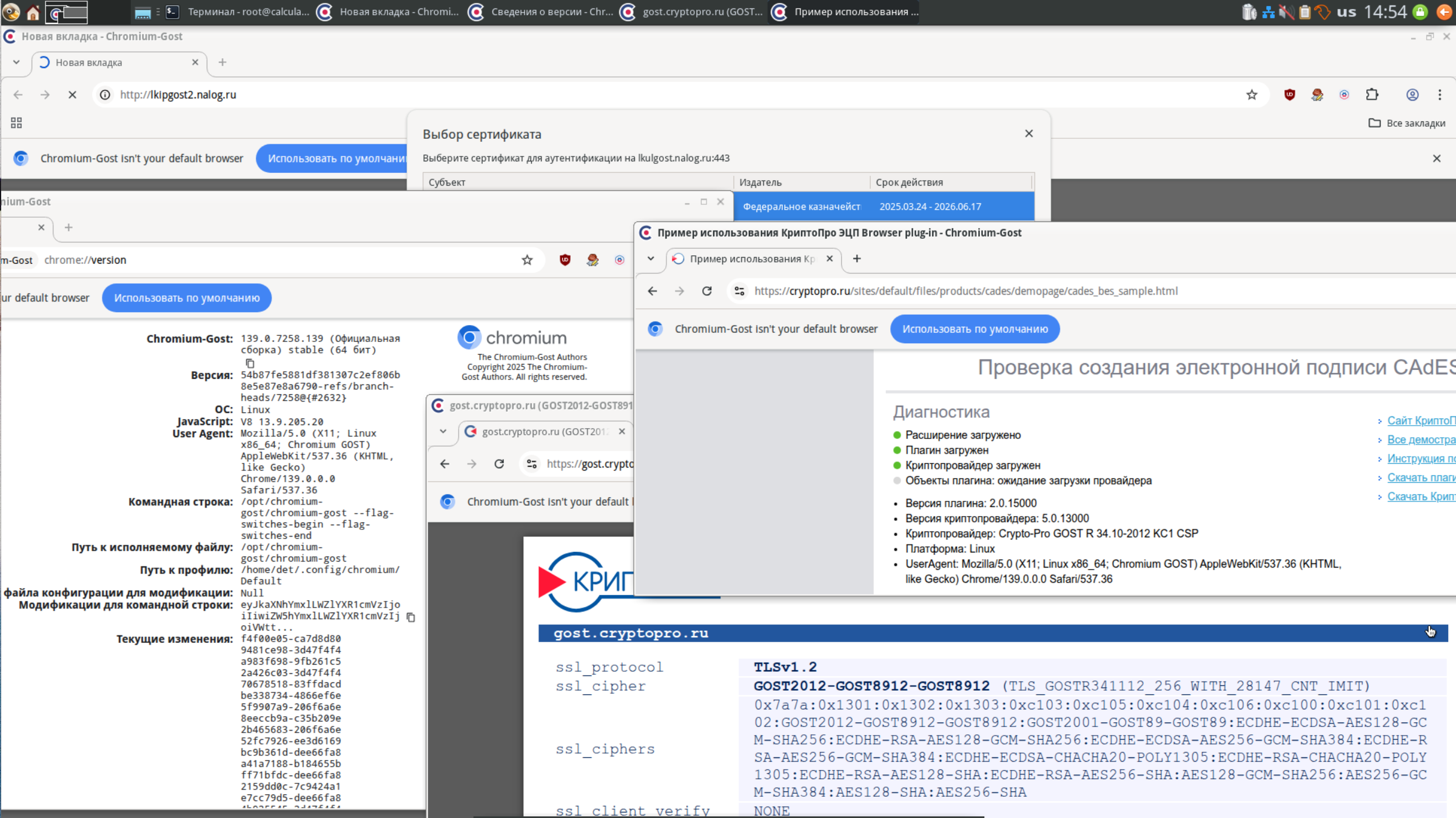
Task: Click the CryptoPro plugin extension icon in the version window
Action: [x=619, y=260]
